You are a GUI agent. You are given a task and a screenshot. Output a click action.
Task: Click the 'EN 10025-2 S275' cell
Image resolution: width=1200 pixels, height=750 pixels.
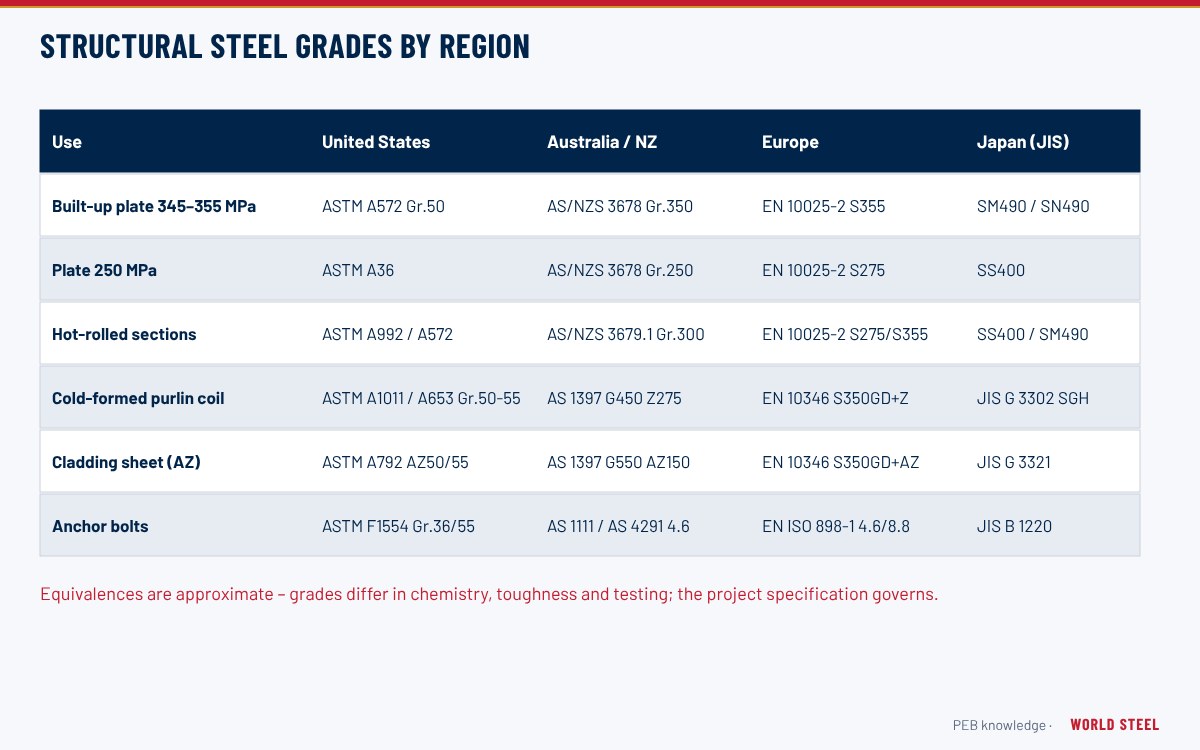point(823,270)
